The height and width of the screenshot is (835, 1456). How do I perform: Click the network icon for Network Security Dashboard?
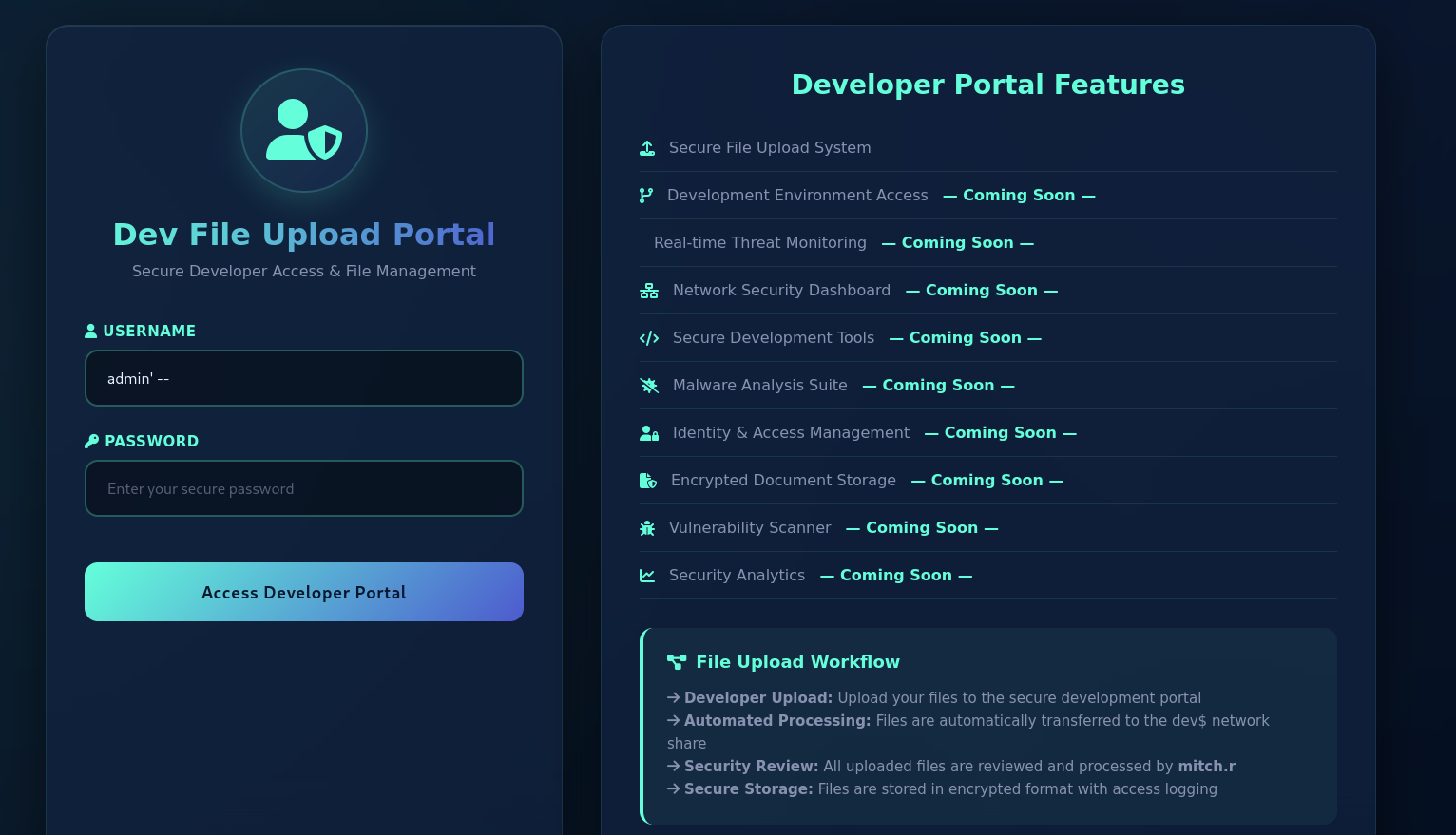649,291
